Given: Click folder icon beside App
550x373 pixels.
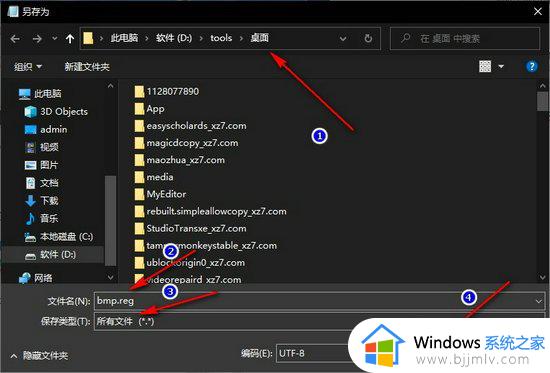Looking at the screenshot, I should 139,109.
